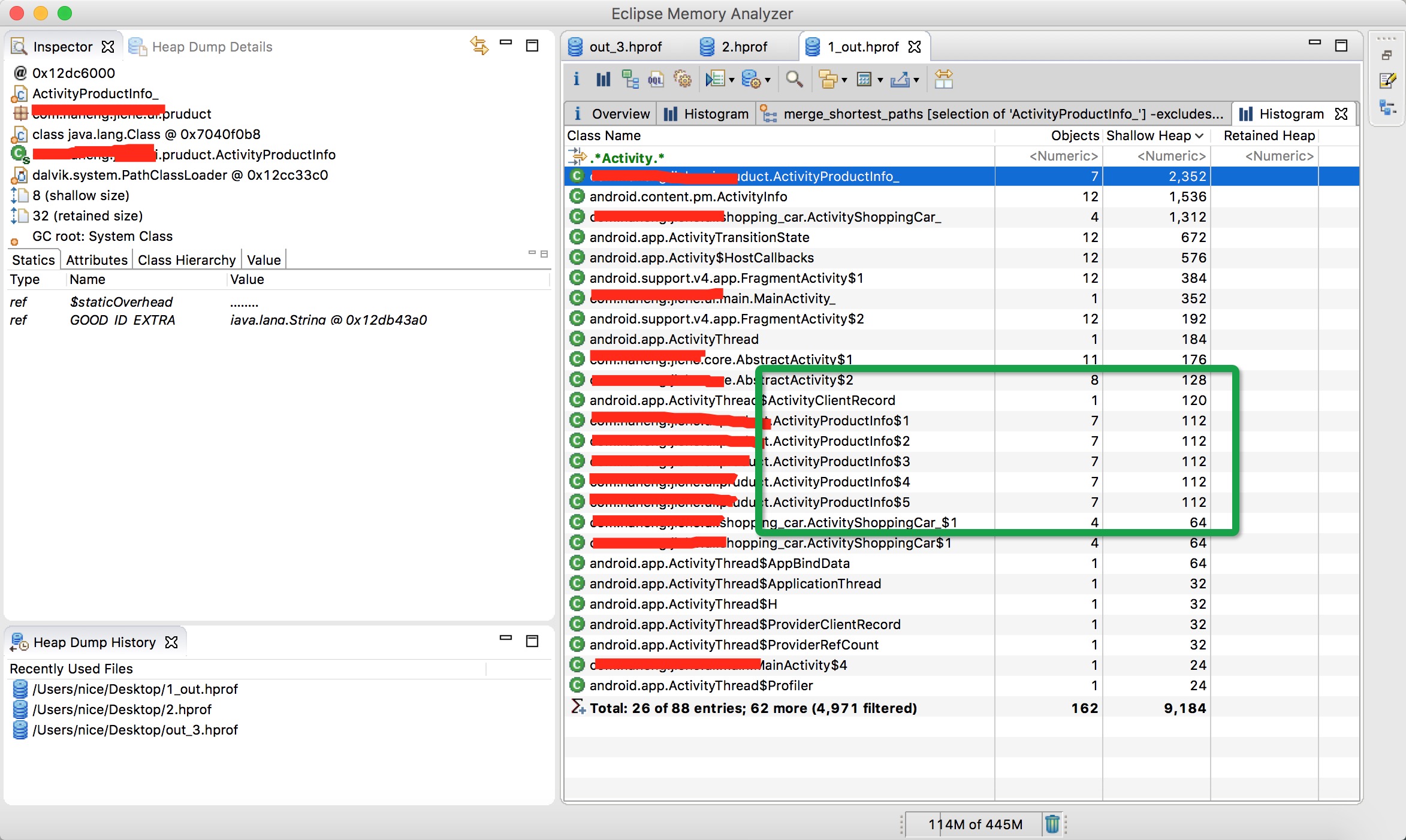
Task: Select the android.app.ActivityThread$H row
Action: pyautogui.click(x=961, y=604)
